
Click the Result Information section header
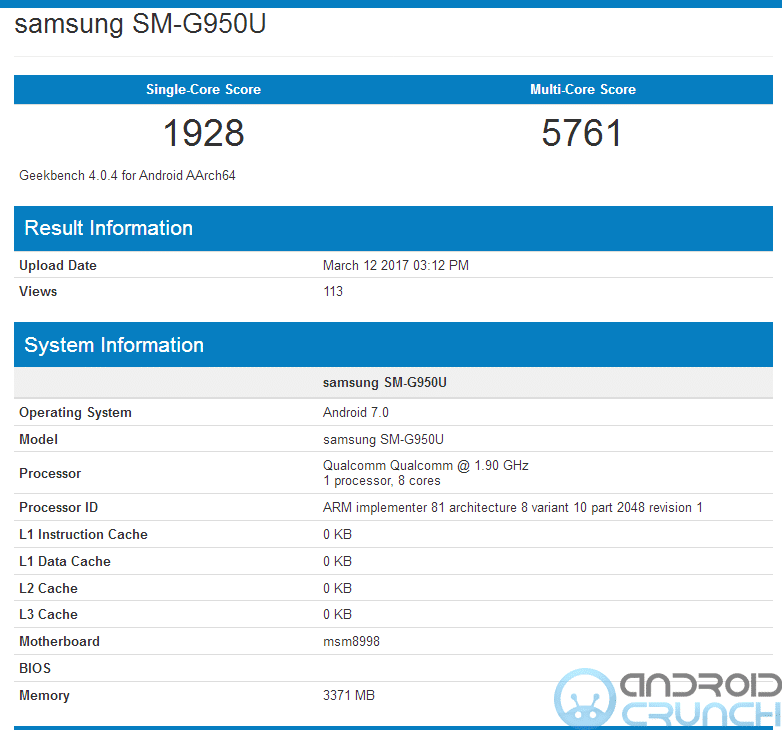(108, 228)
